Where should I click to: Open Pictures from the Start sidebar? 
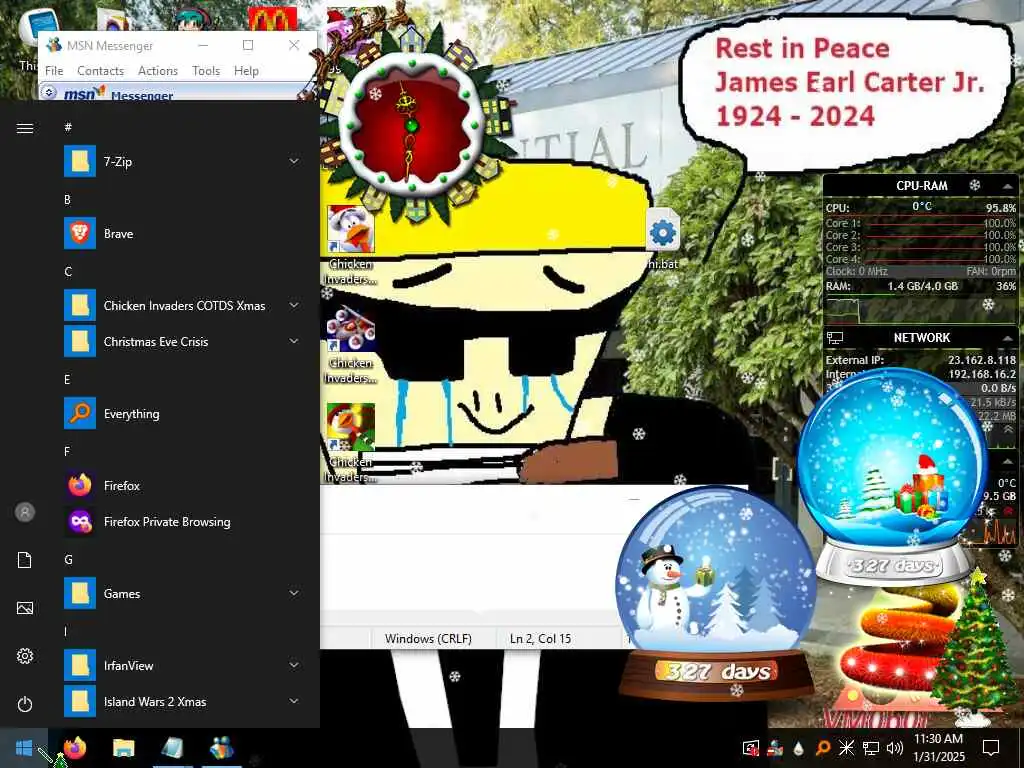pyautogui.click(x=25, y=608)
